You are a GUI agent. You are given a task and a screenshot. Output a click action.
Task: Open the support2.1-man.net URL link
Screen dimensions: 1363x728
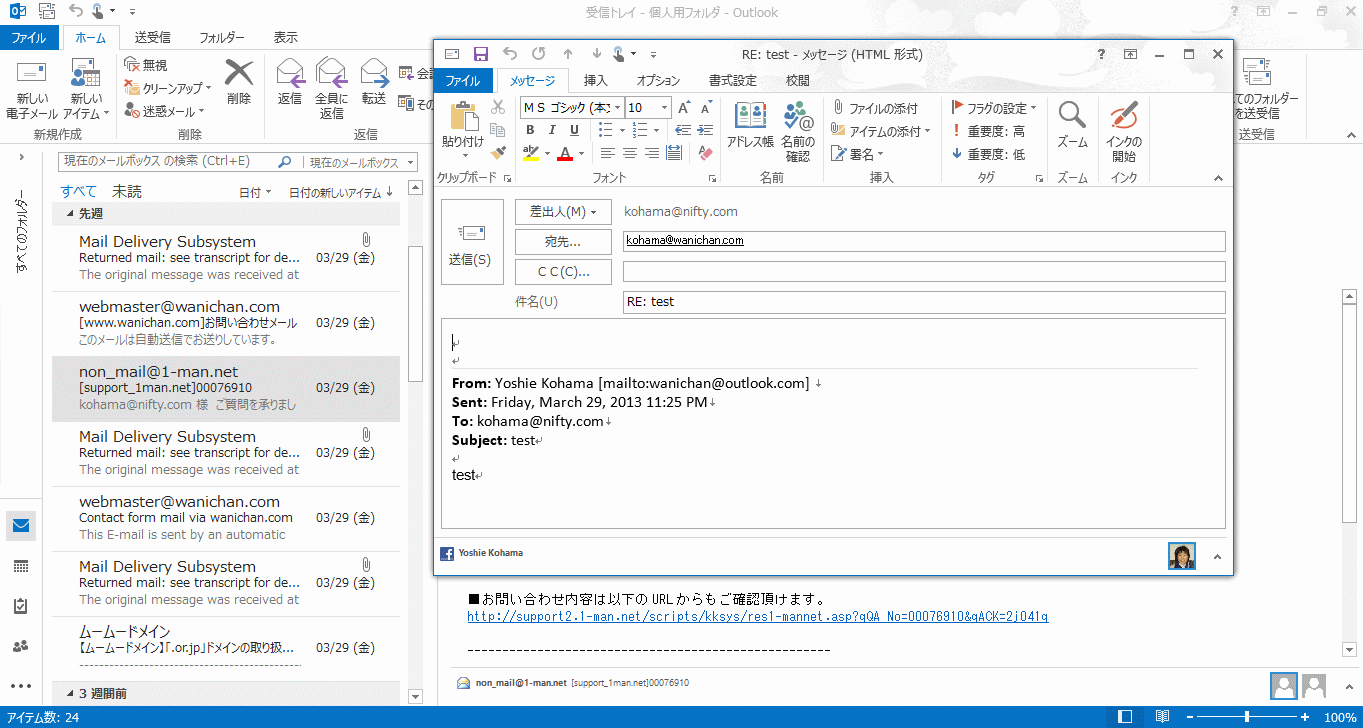point(758,617)
